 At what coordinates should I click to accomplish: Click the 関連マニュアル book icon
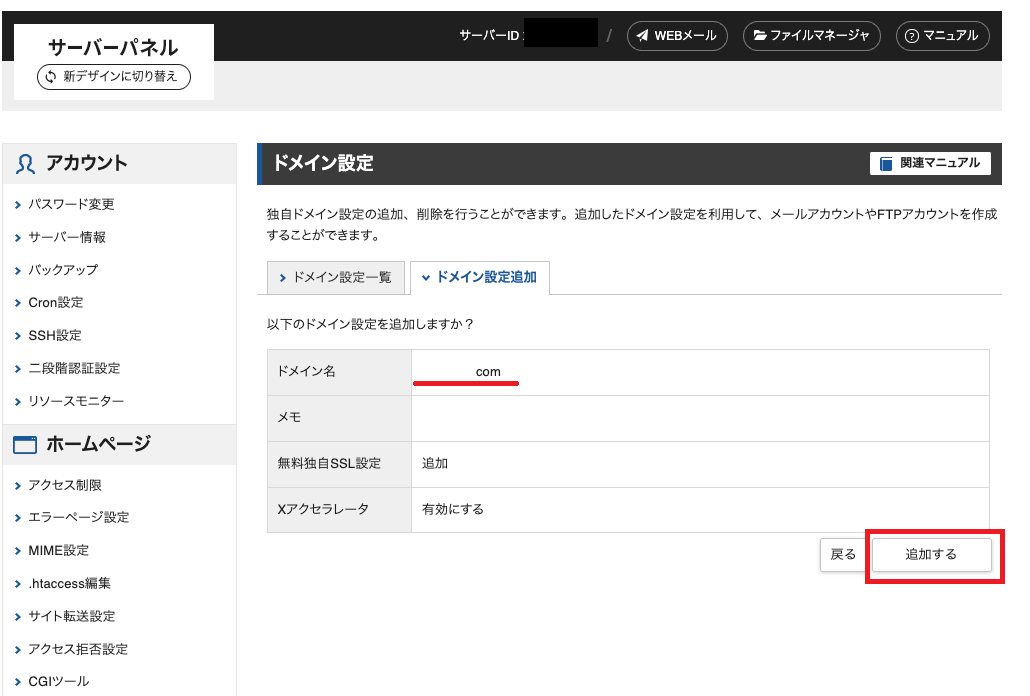[x=886, y=163]
